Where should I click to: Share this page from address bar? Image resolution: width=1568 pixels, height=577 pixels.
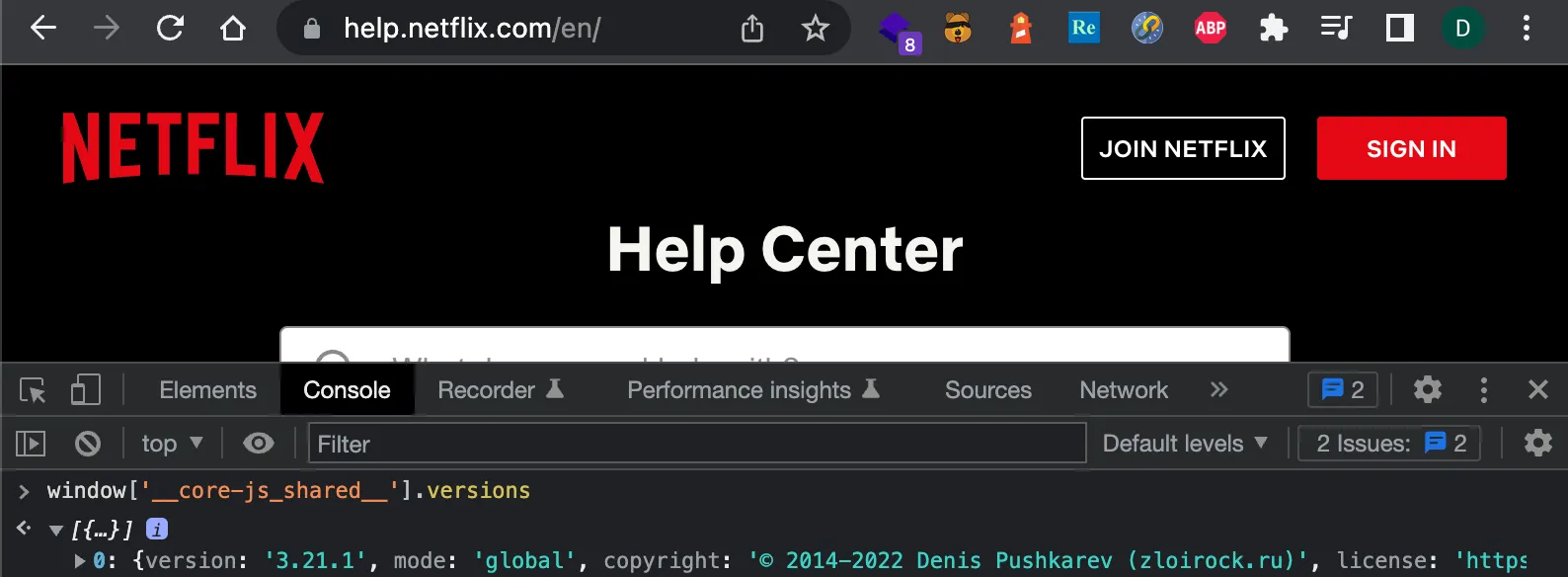click(x=752, y=29)
